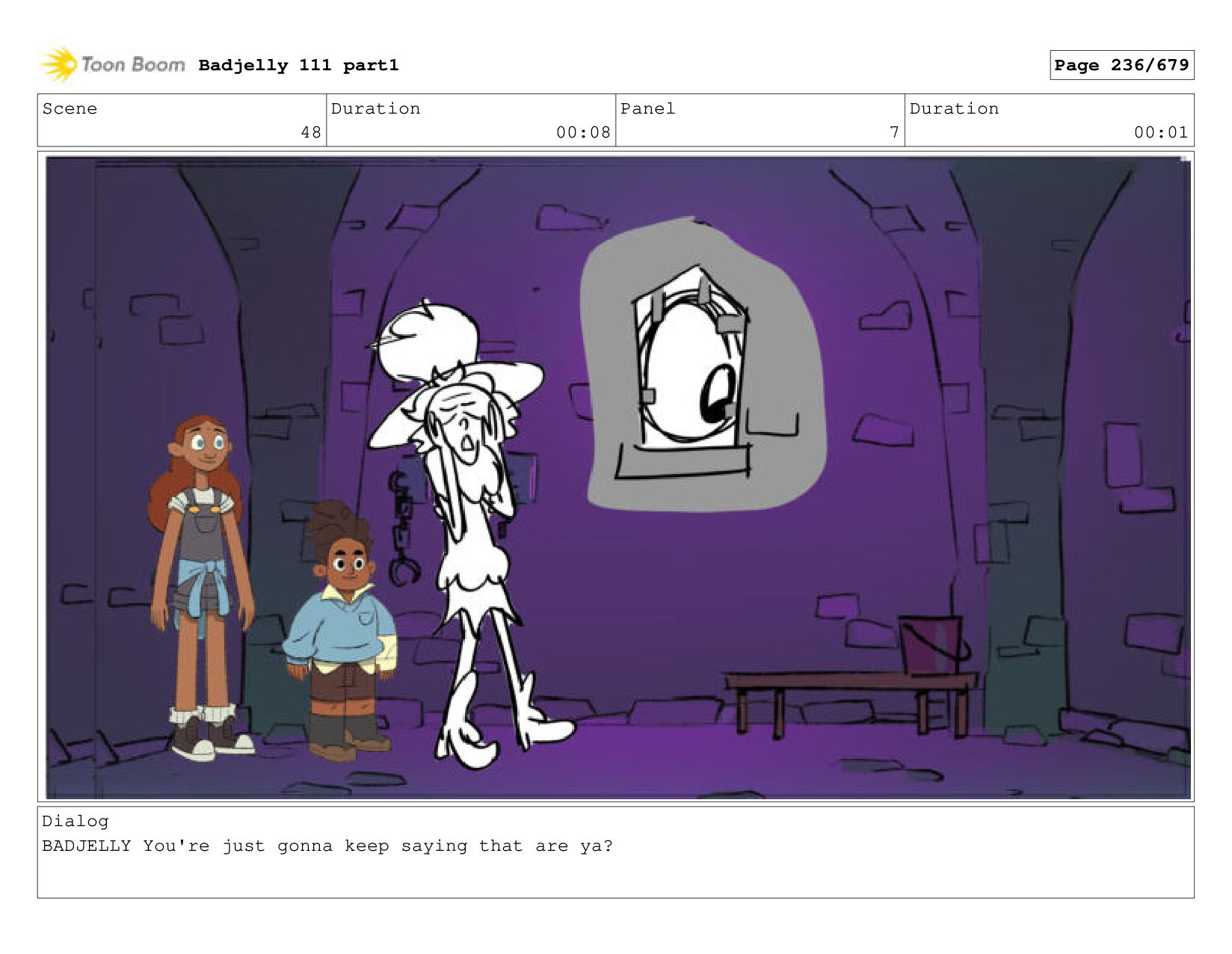1232x954 pixels.
Task: Click the storyboard panel thumbnail image
Action: click(x=617, y=477)
